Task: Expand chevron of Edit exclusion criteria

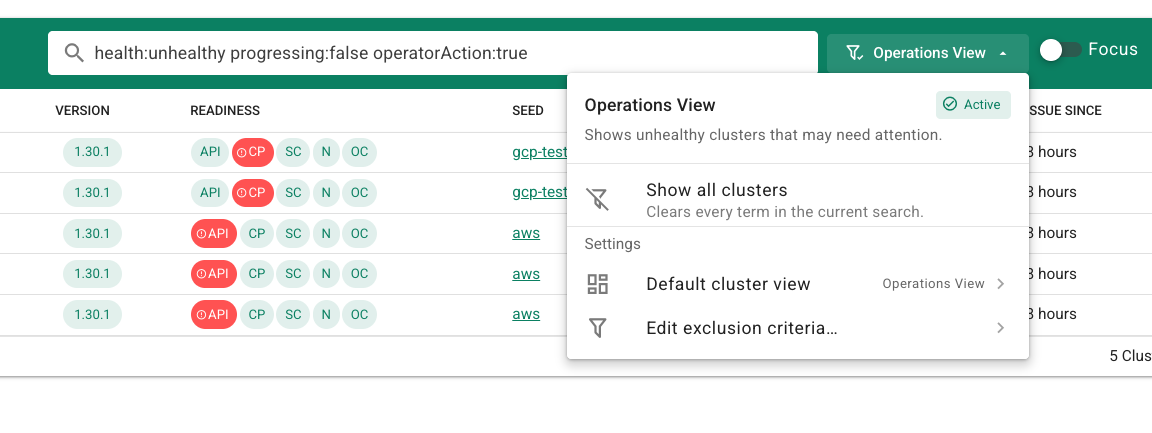Action: click(x=1000, y=328)
